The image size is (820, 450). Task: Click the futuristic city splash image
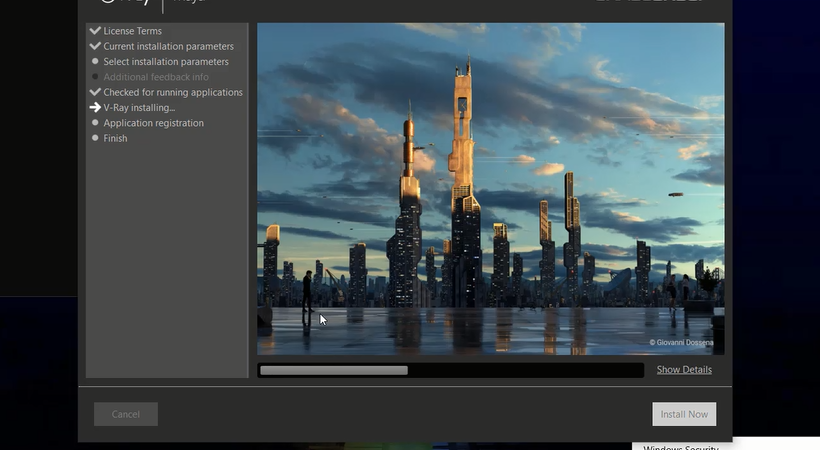pos(490,188)
